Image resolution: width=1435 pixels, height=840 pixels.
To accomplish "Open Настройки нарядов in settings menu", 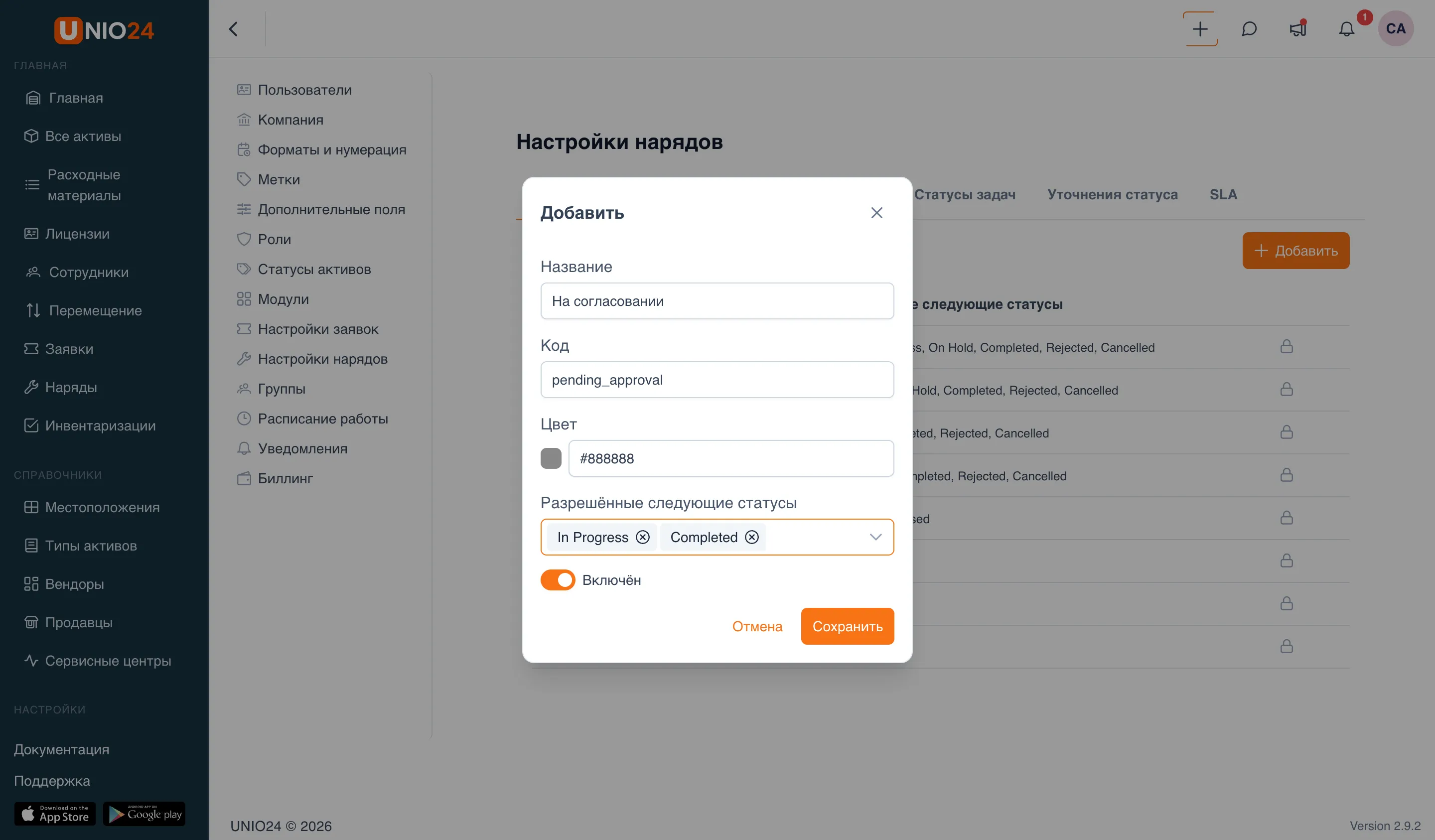I will (x=322, y=359).
